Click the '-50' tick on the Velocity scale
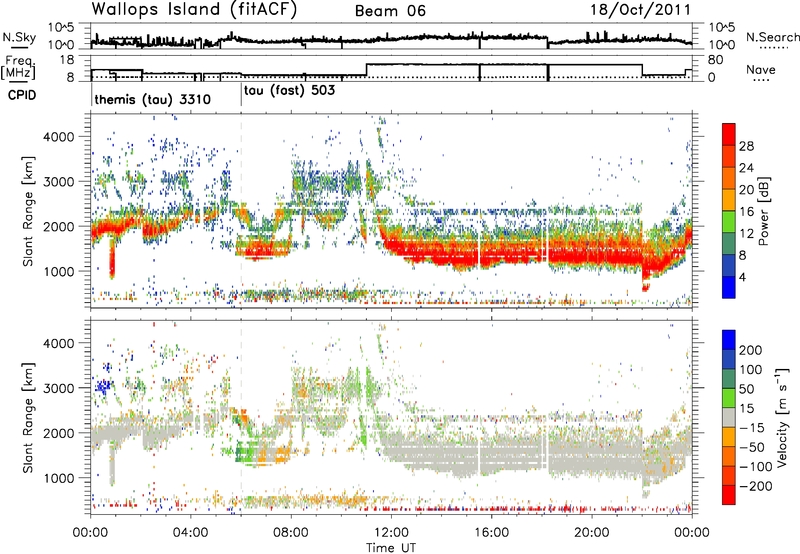Screen dimensions: 800x554 (x=752, y=447)
